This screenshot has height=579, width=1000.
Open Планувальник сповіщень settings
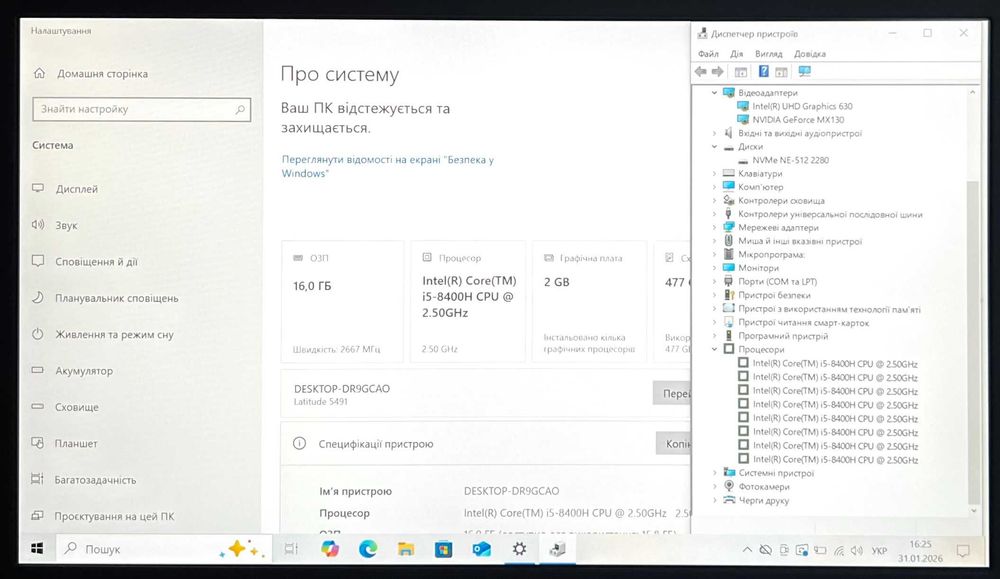tap(105, 298)
